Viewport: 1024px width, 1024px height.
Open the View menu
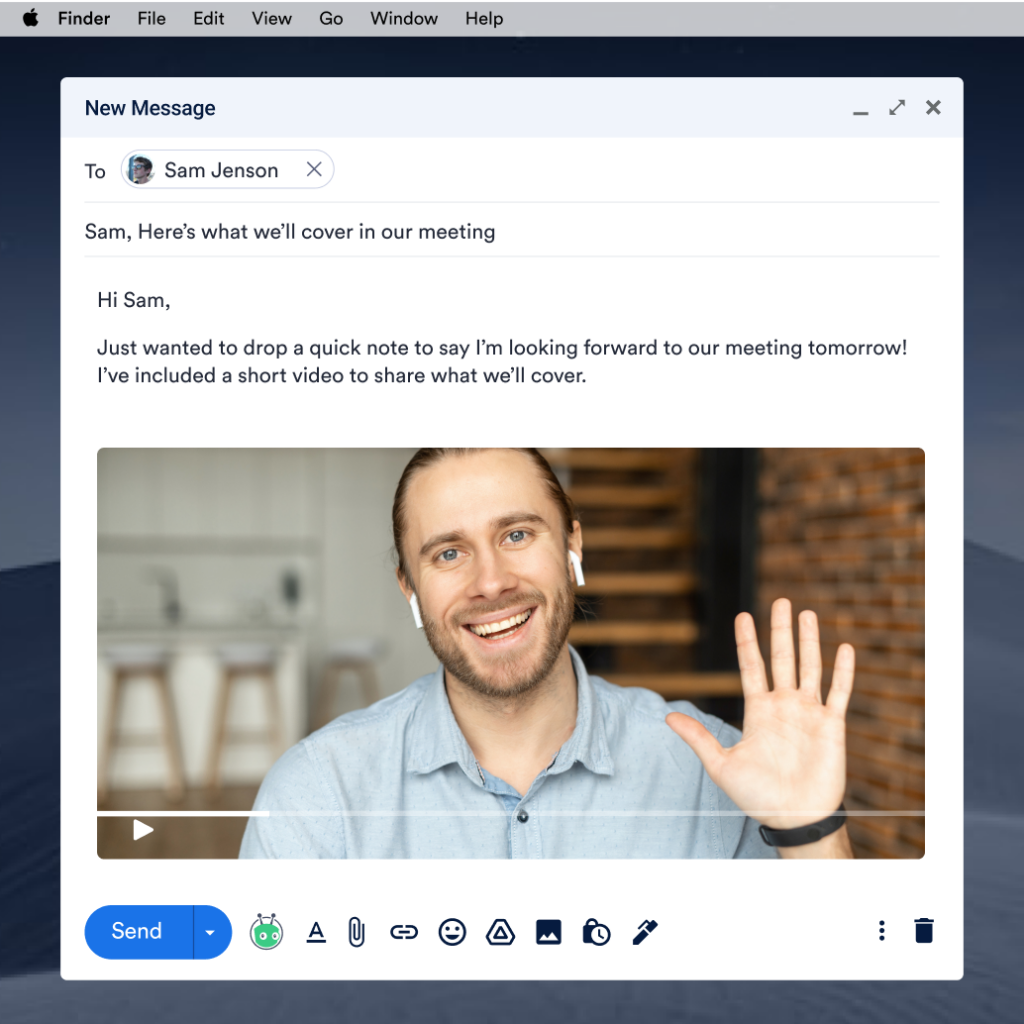pos(272,18)
